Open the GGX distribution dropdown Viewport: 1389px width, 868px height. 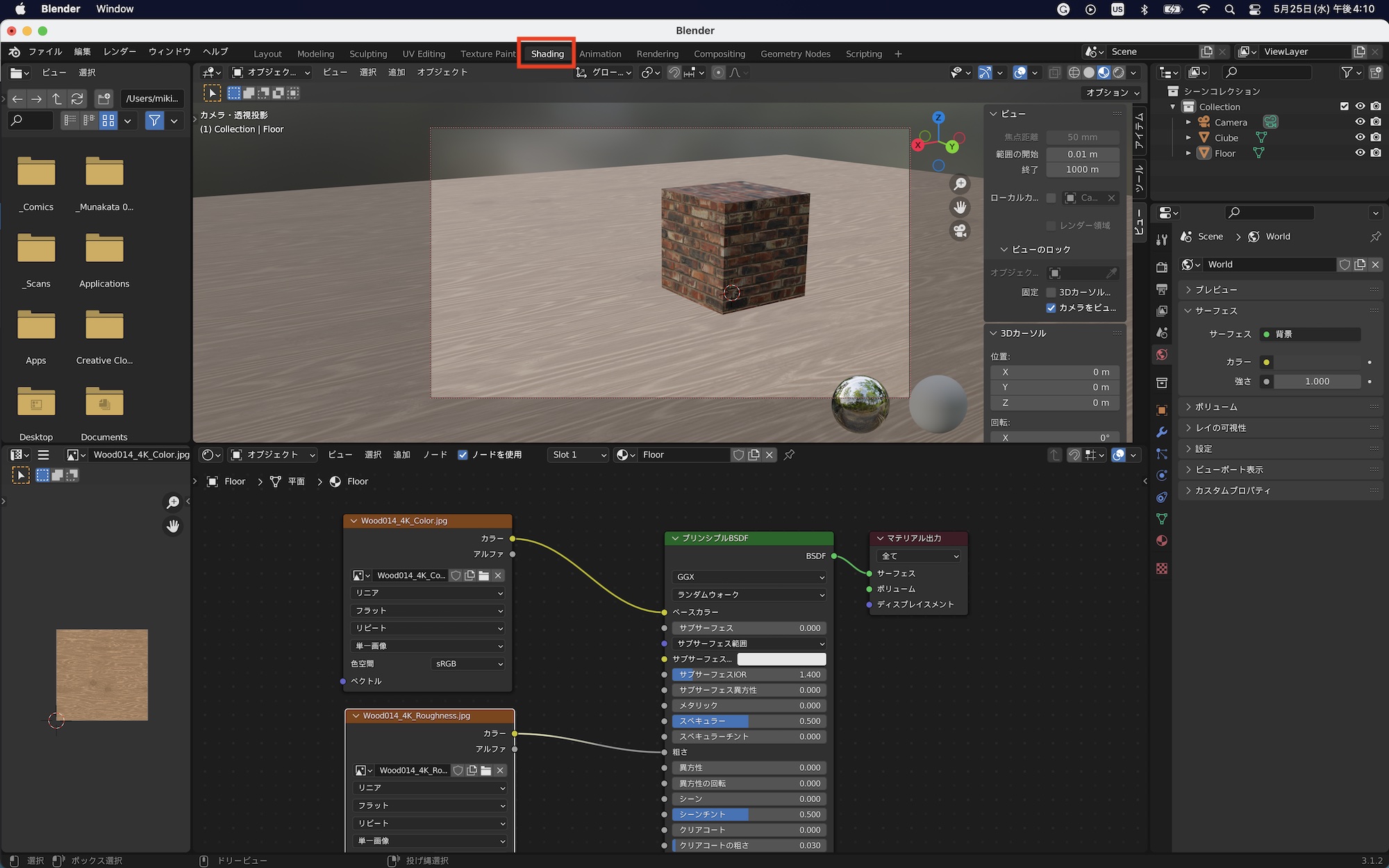coord(749,577)
